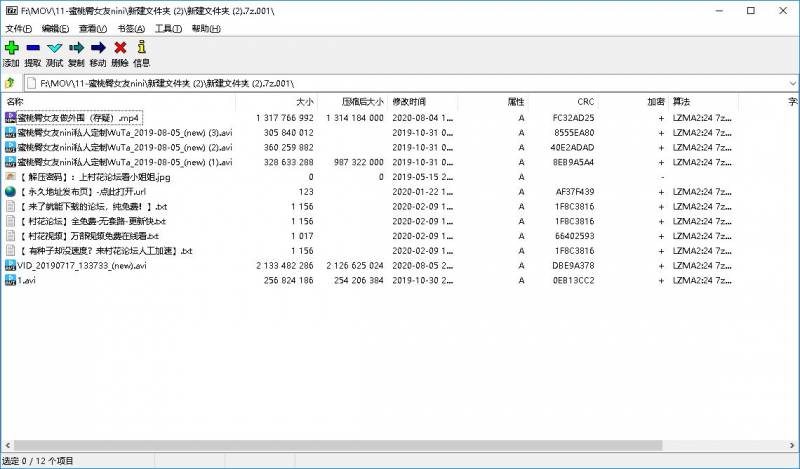800x469 pixels.
Task: Click the archive path address field
Action: coord(400,83)
